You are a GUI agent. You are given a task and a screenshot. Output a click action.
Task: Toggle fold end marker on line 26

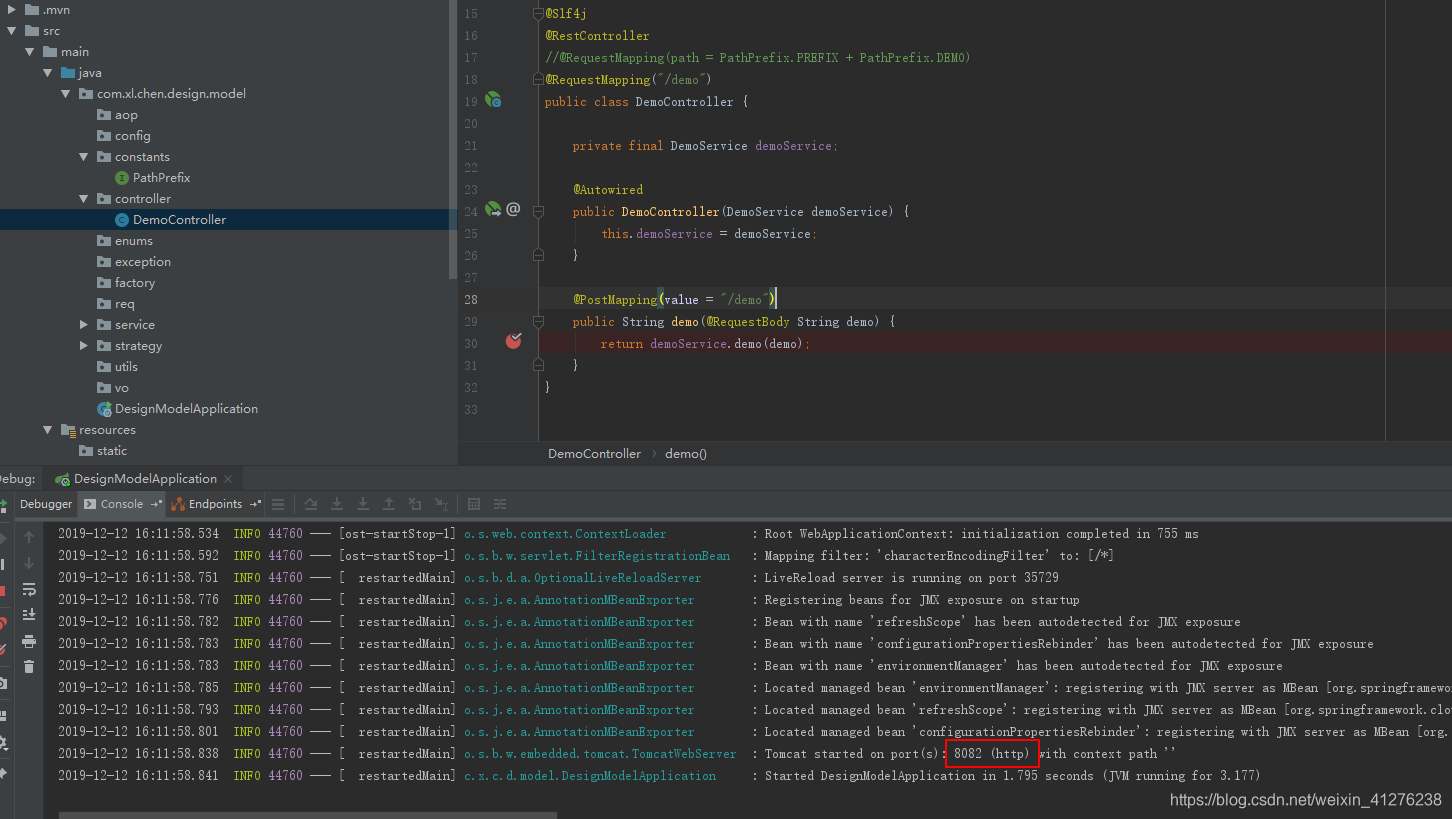538,256
